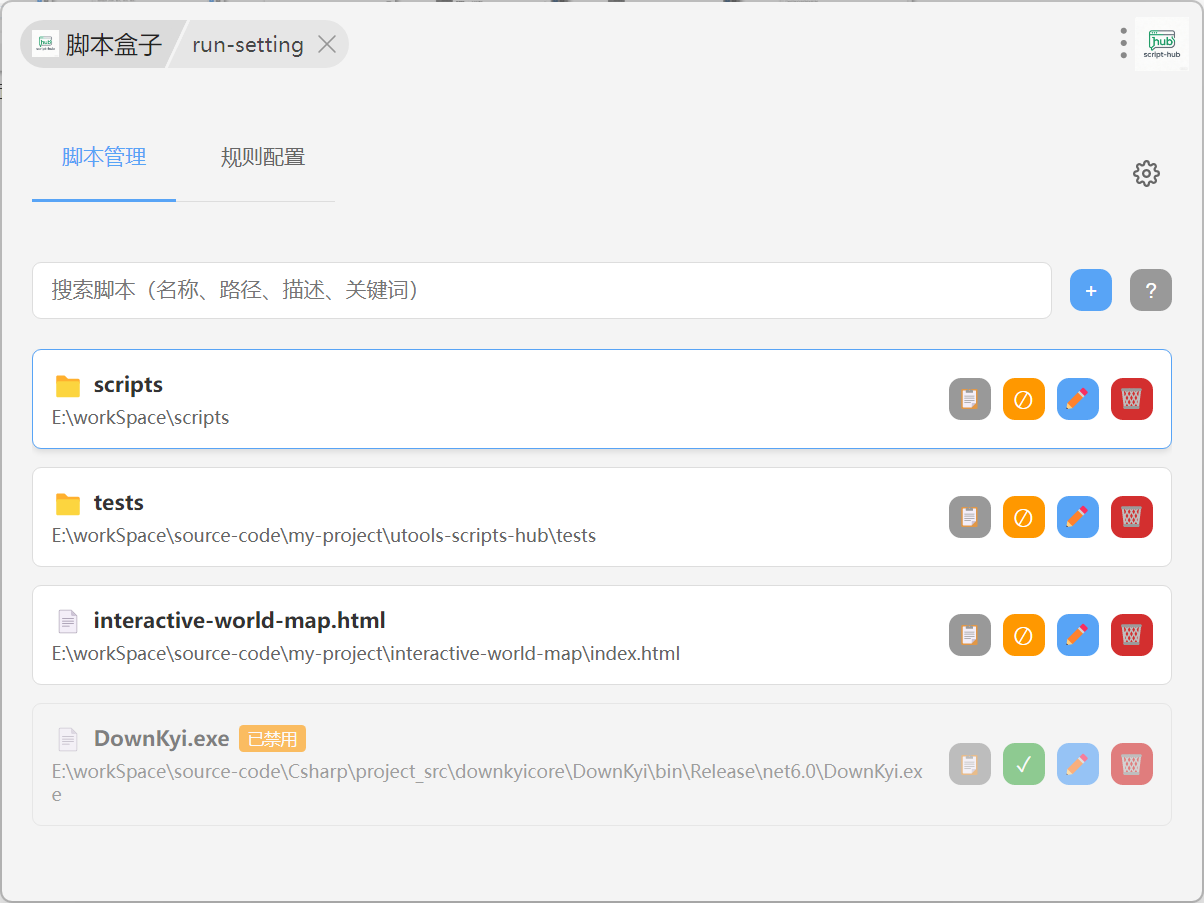
Task: Edit the scripts folder entry
Action: 1077,399
